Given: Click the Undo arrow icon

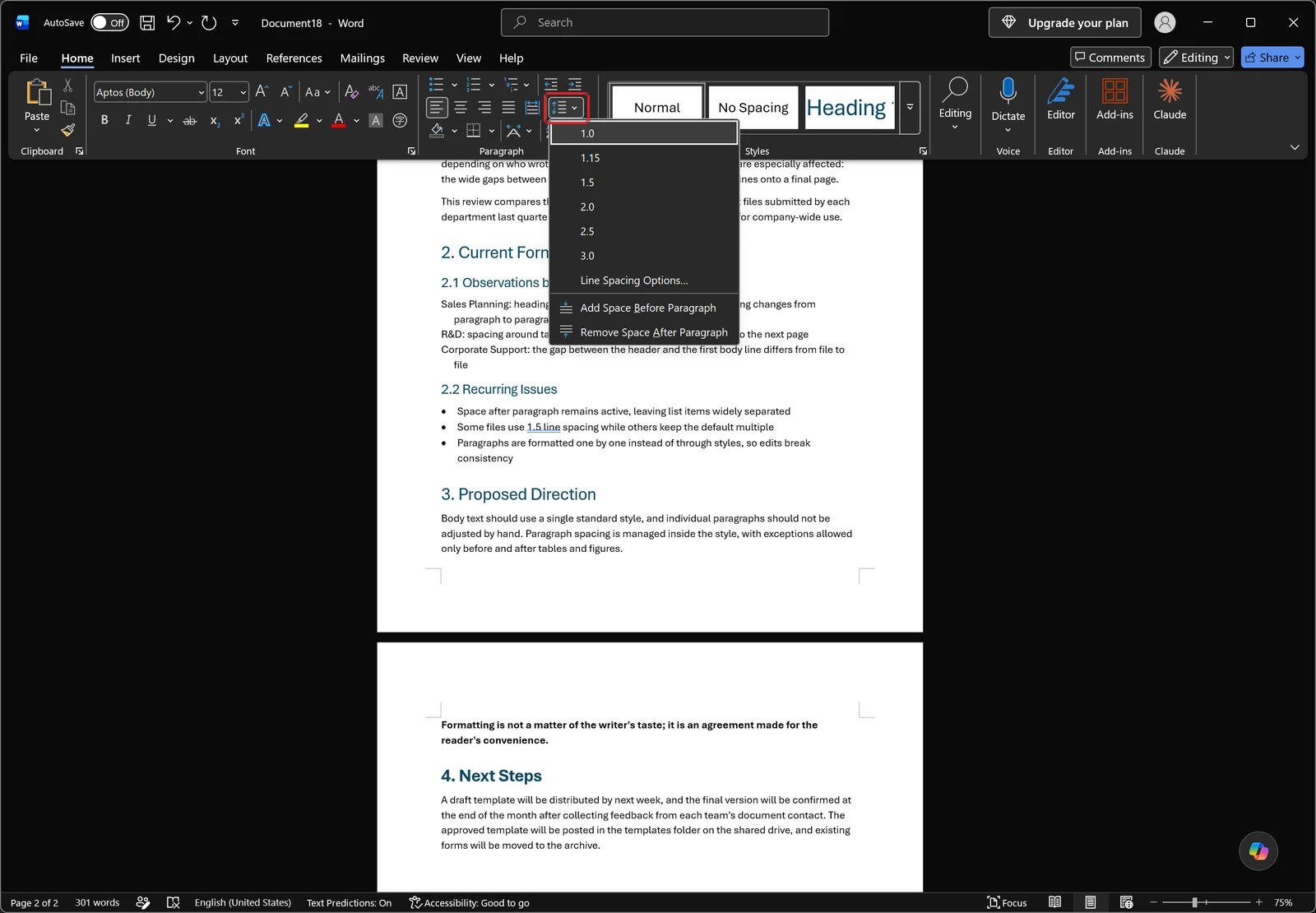Looking at the screenshot, I should [174, 23].
